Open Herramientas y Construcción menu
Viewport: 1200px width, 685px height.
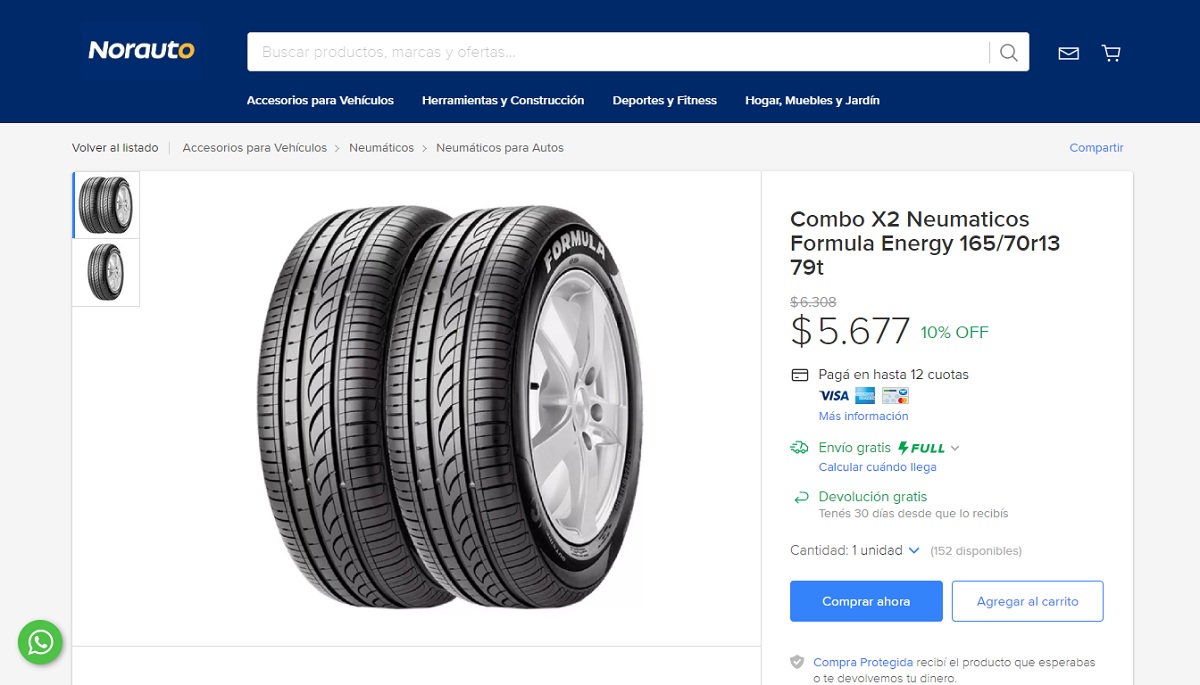point(503,100)
